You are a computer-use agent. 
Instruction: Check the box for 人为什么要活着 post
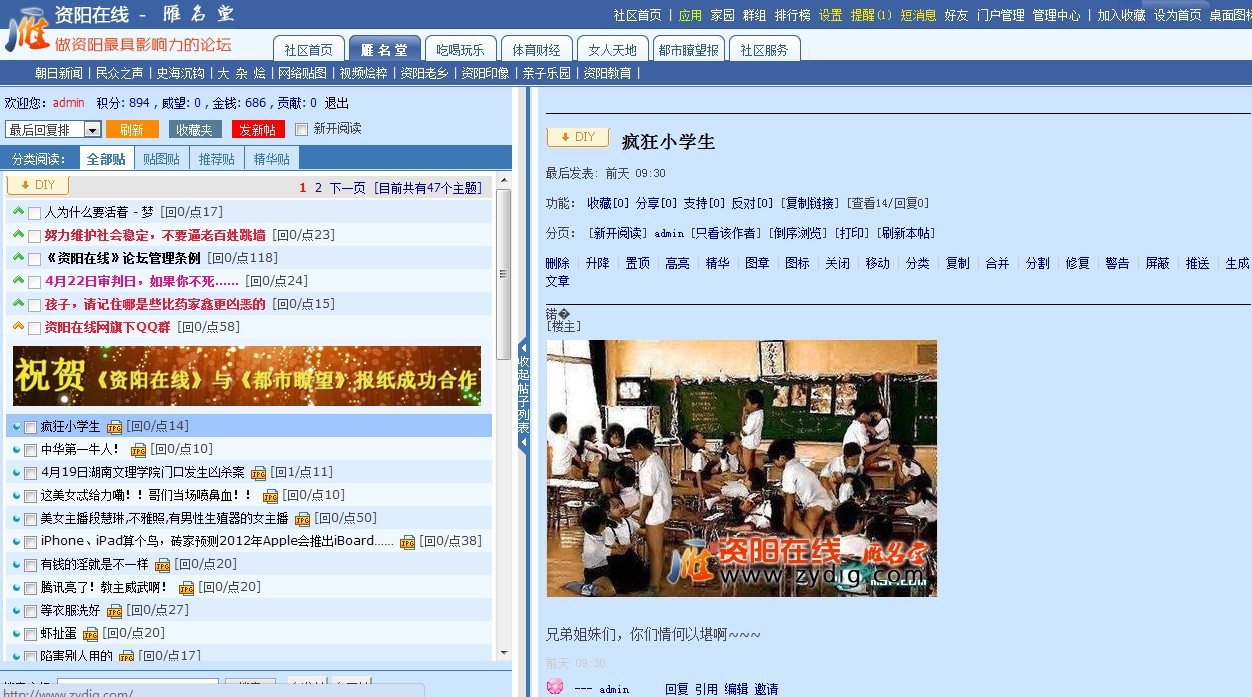35,213
